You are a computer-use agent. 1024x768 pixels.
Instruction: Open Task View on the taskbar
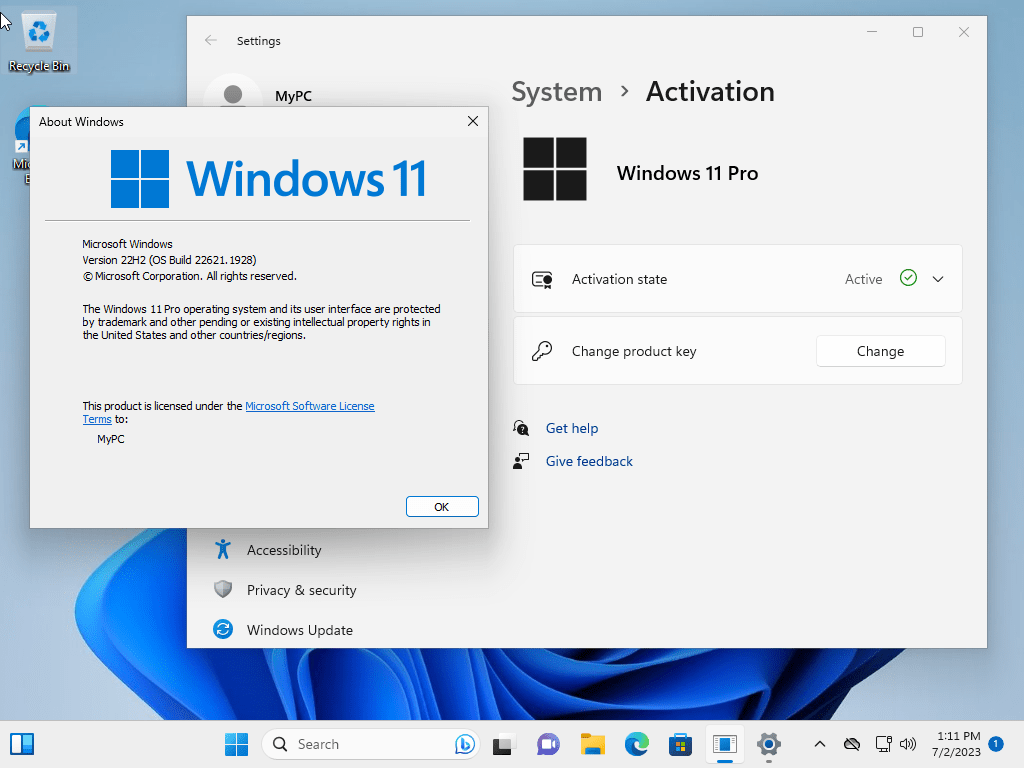(502, 744)
